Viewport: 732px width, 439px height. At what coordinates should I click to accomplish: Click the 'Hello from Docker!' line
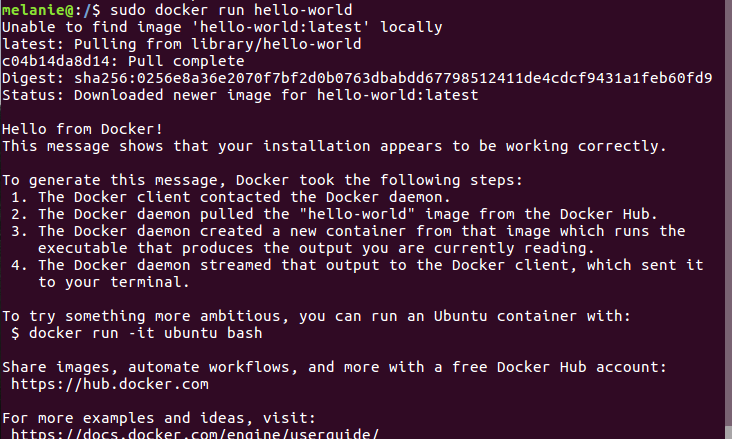pyautogui.click(x=82, y=129)
